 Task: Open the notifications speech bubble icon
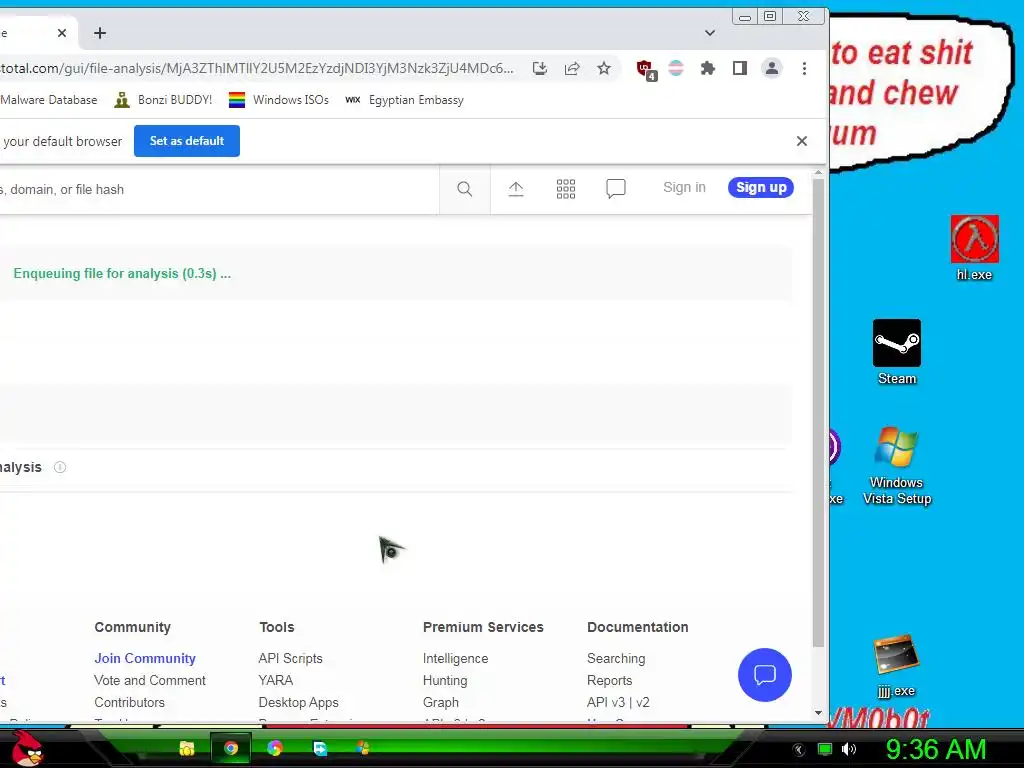[x=615, y=189]
